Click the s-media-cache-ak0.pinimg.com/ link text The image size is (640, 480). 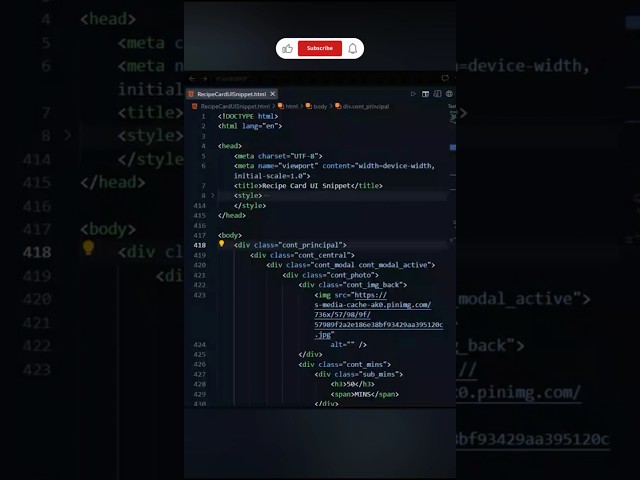coord(373,305)
